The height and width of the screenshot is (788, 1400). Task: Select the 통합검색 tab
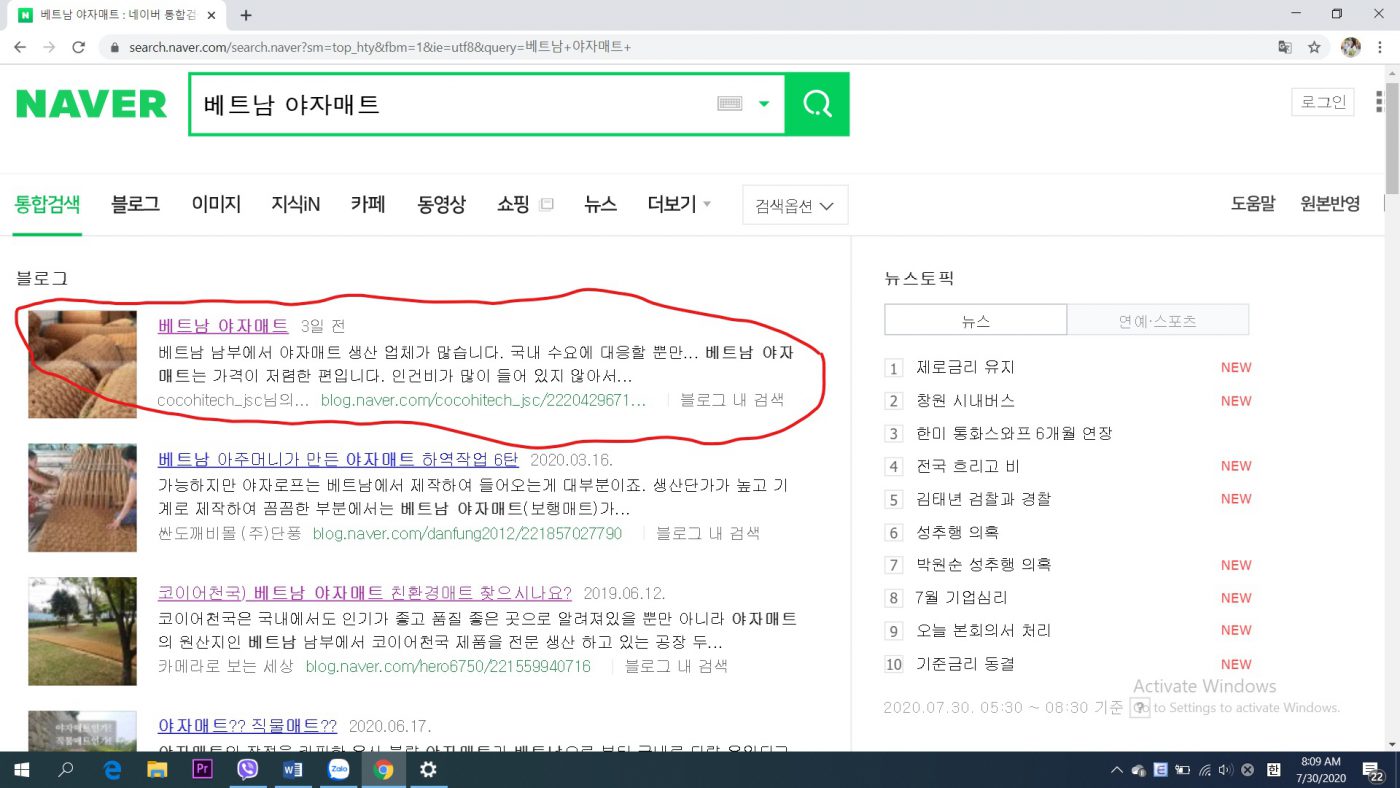(x=47, y=204)
